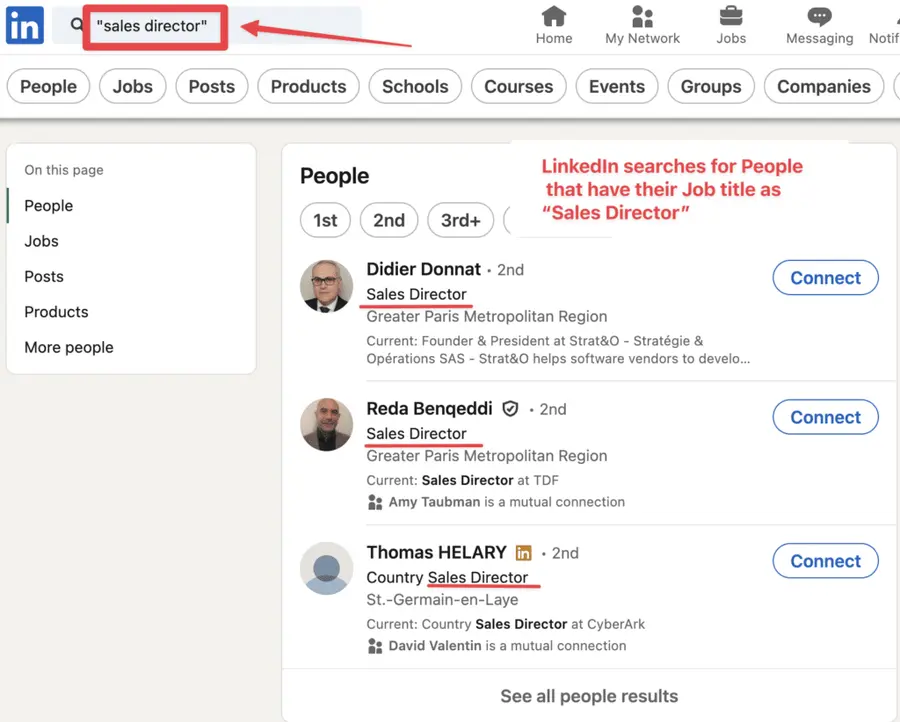
Task: Open the My Network icon
Action: 642,18
